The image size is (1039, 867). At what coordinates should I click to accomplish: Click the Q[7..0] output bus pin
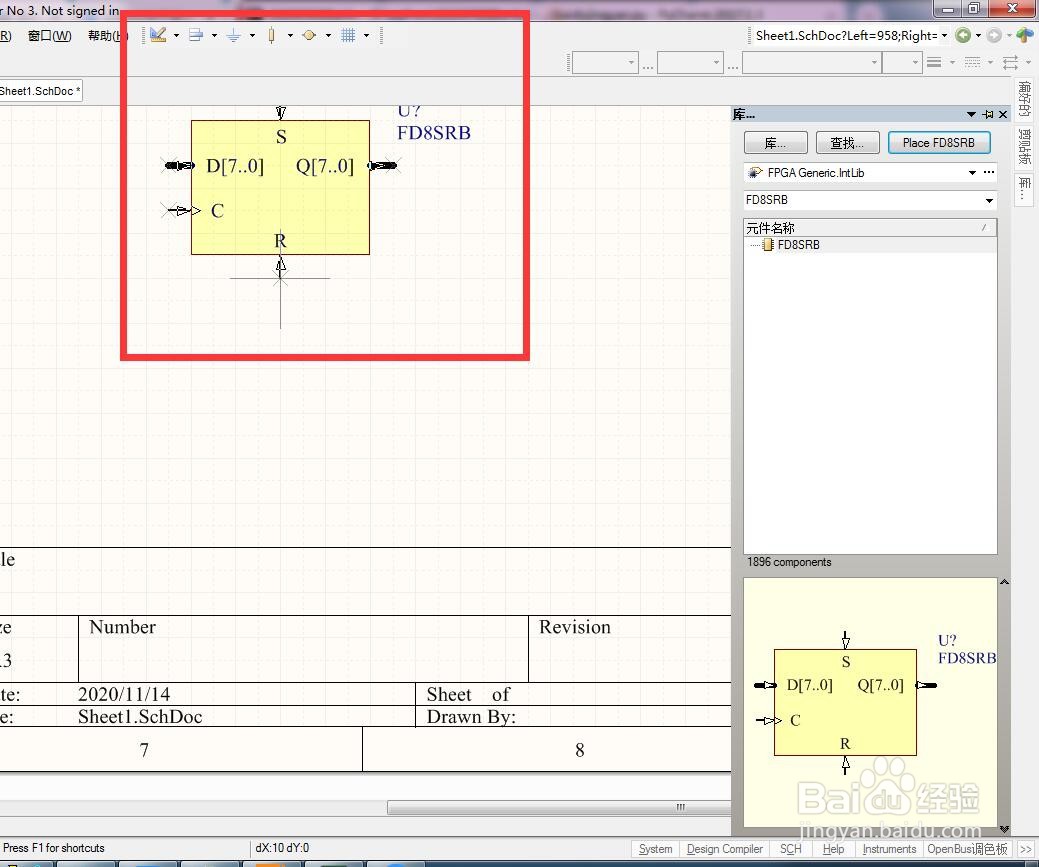[384, 165]
